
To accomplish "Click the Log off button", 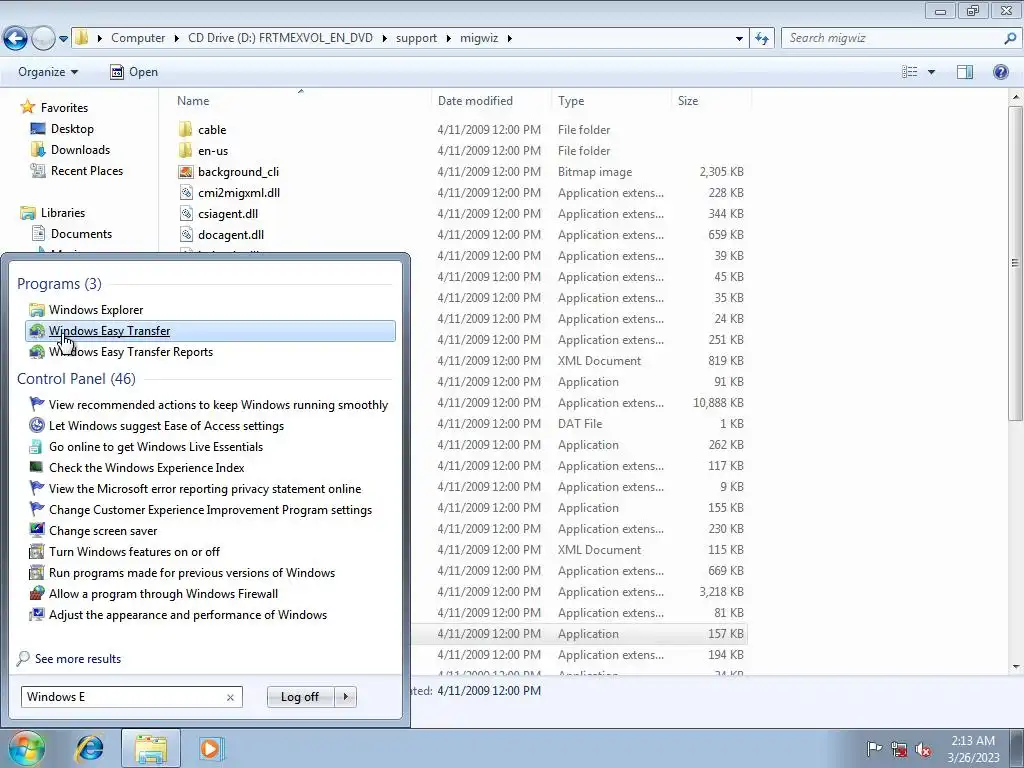I will pyautogui.click(x=300, y=697).
